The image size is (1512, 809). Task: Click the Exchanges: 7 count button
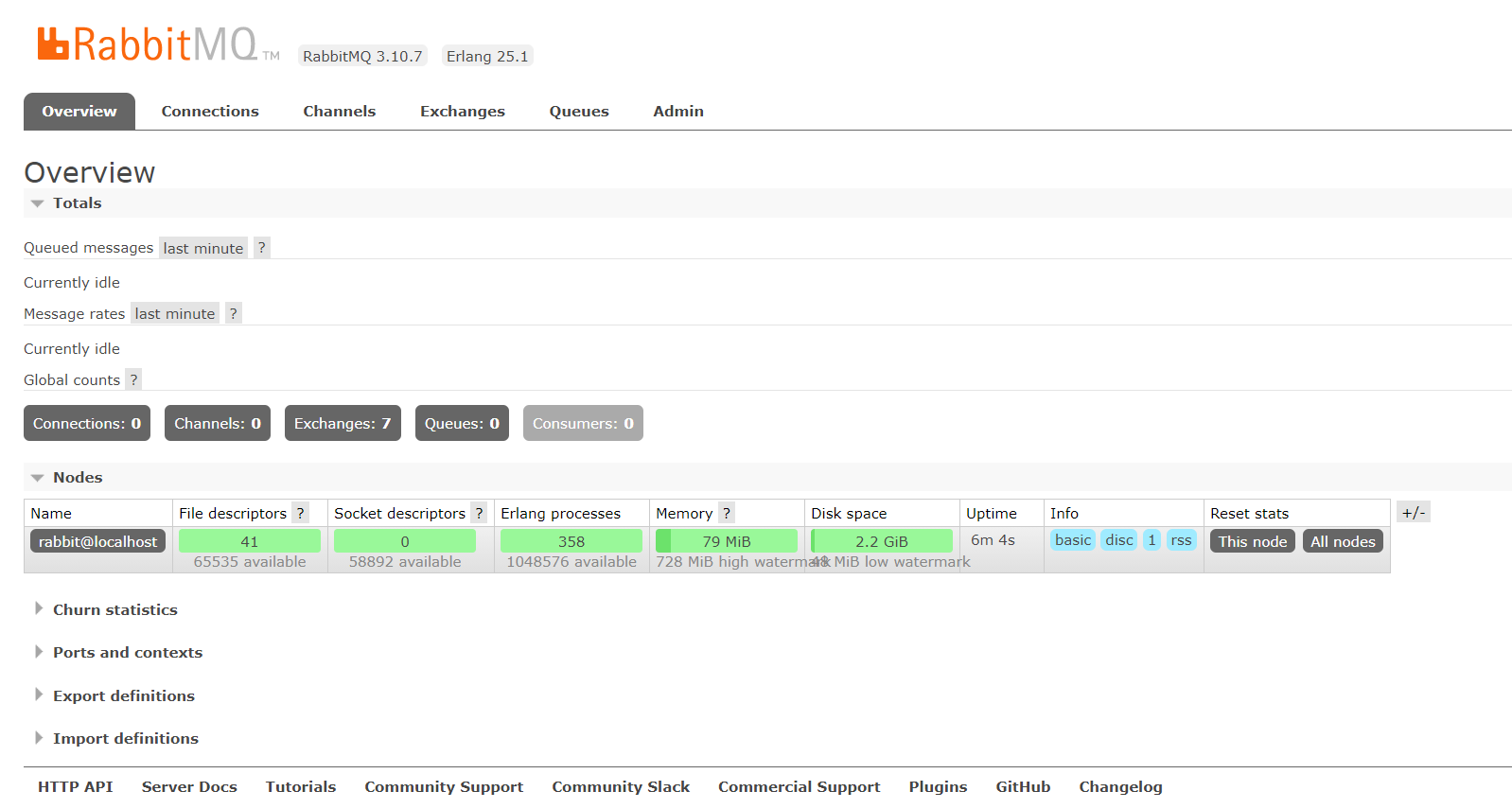(x=343, y=423)
